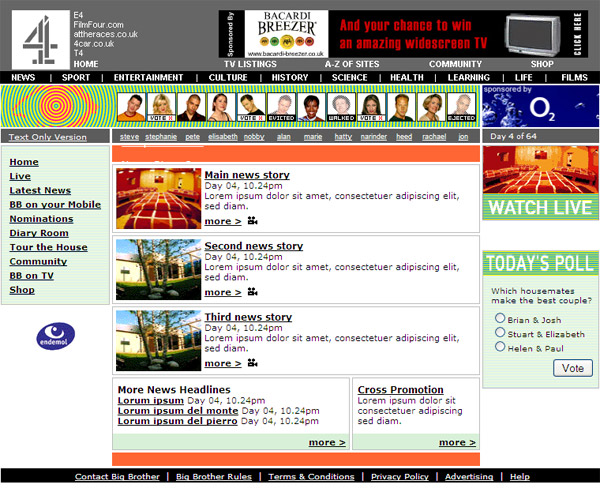
Task: Open the Learning section
Action: (469, 77)
